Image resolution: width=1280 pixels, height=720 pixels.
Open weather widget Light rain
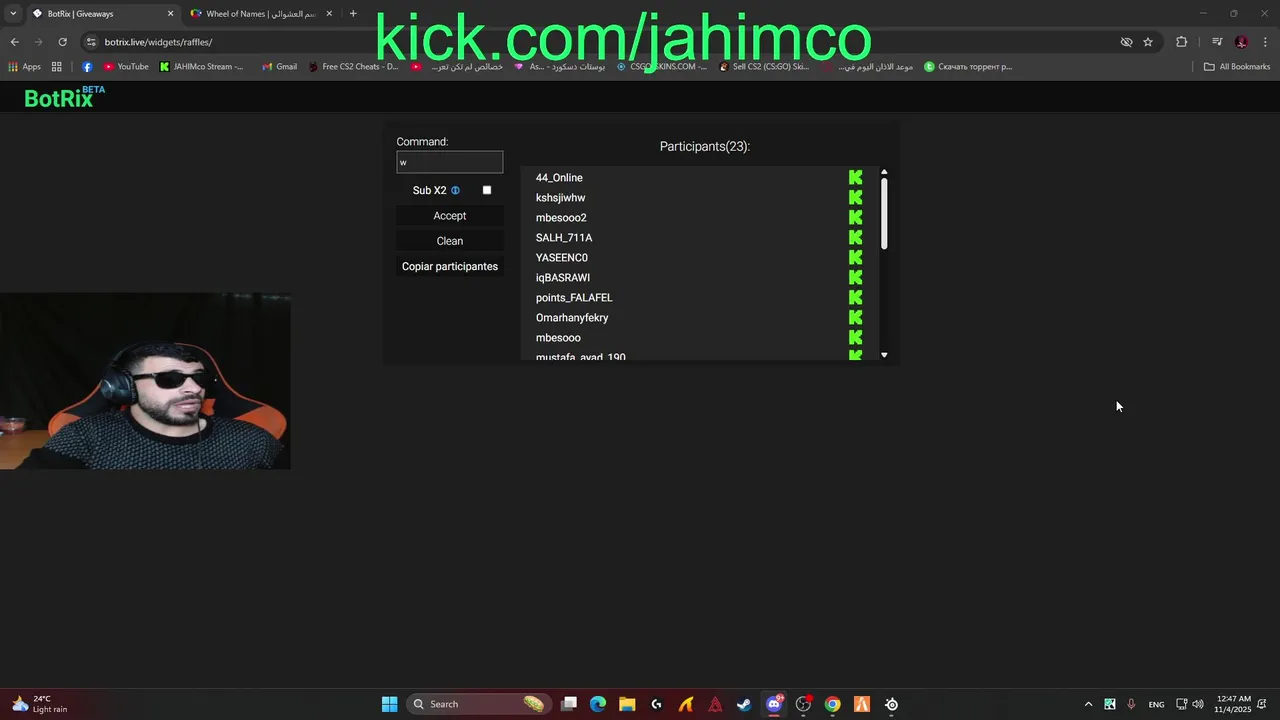(40, 704)
